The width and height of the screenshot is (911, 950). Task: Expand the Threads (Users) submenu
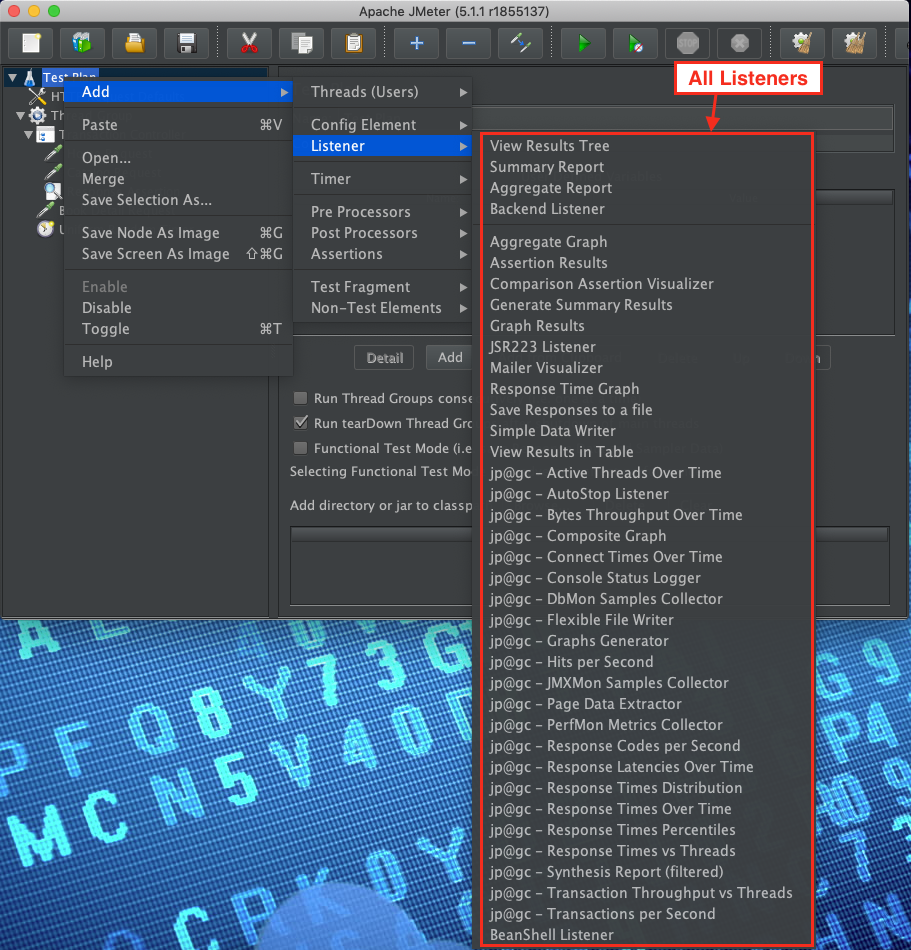pyautogui.click(x=382, y=92)
